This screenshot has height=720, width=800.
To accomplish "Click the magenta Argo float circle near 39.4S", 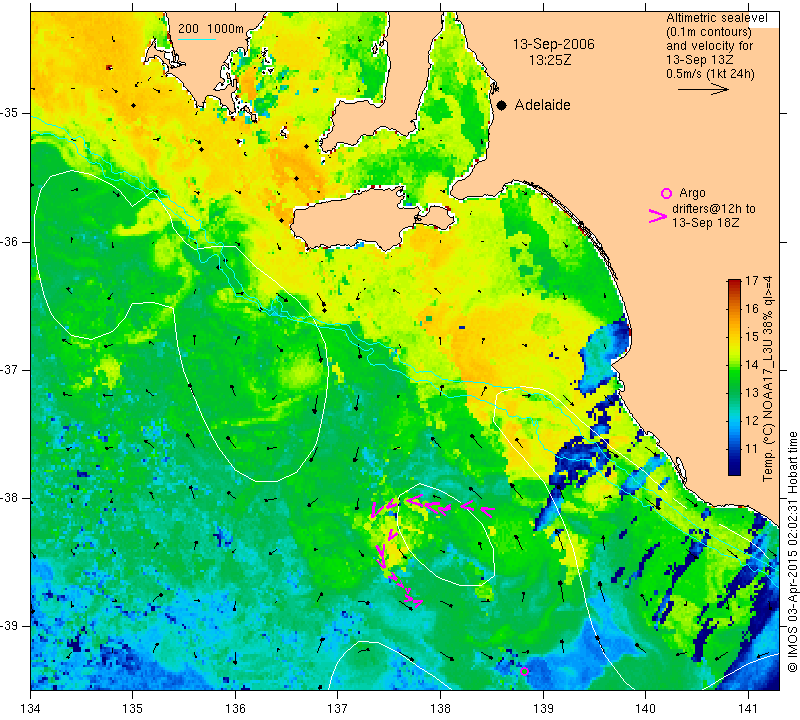I will (524, 671).
